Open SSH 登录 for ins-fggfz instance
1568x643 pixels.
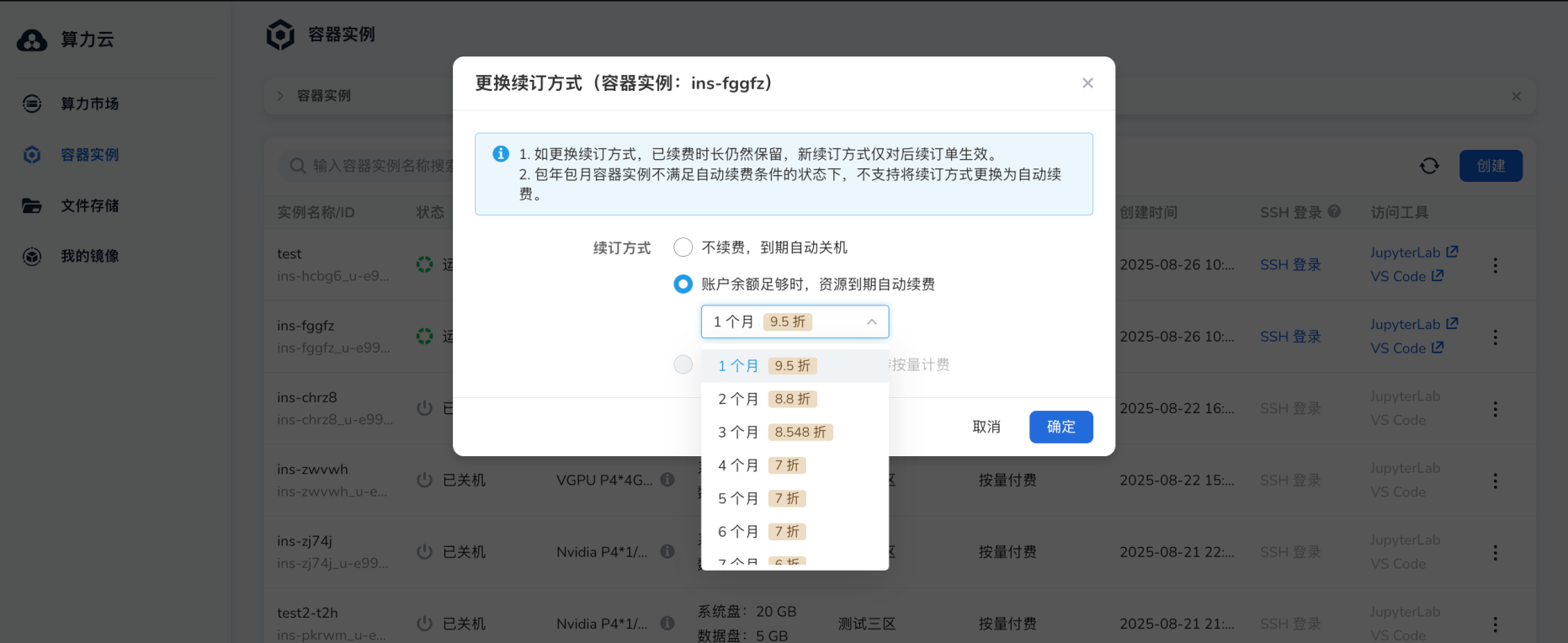pos(1290,337)
